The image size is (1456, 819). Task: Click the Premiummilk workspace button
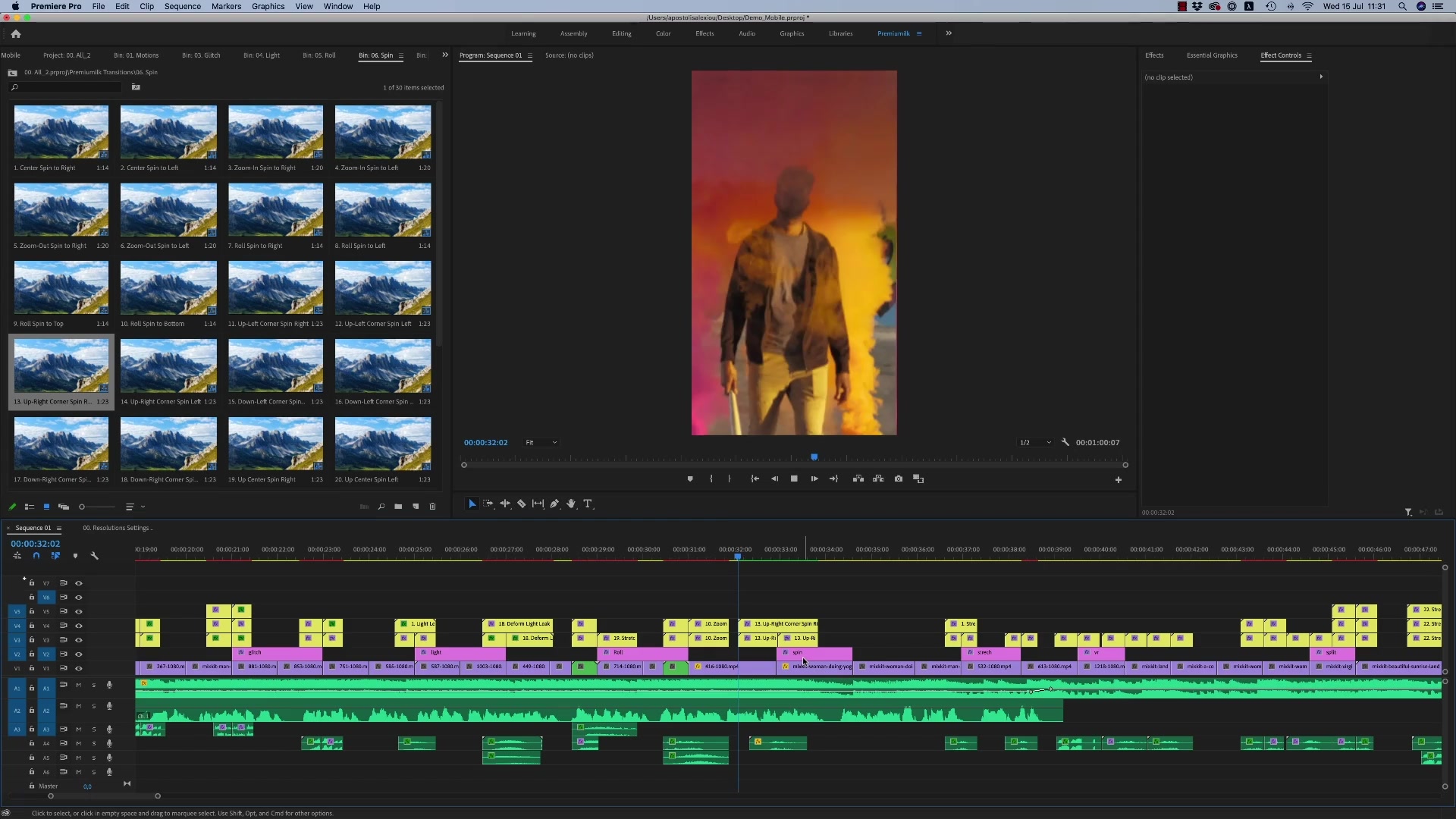pyautogui.click(x=893, y=33)
